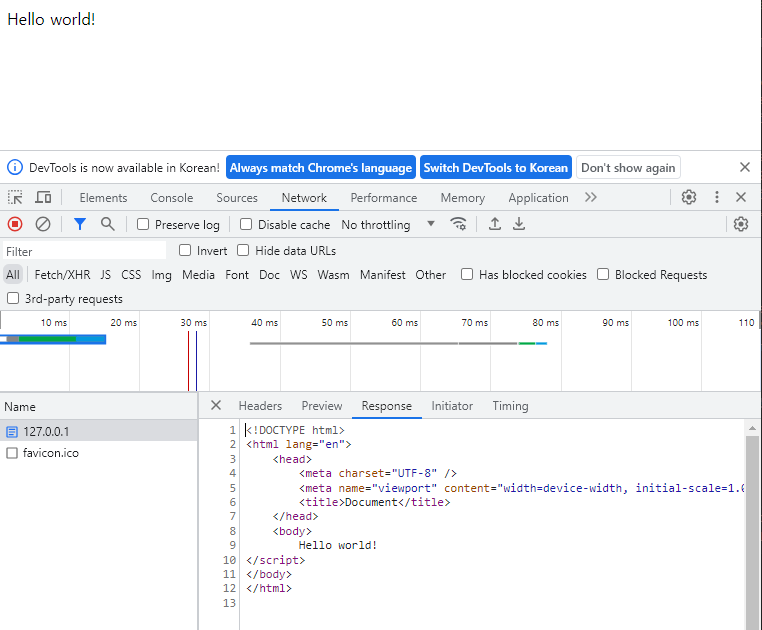The image size is (762, 630).
Task: Filter requests by WS
Action: point(298,275)
